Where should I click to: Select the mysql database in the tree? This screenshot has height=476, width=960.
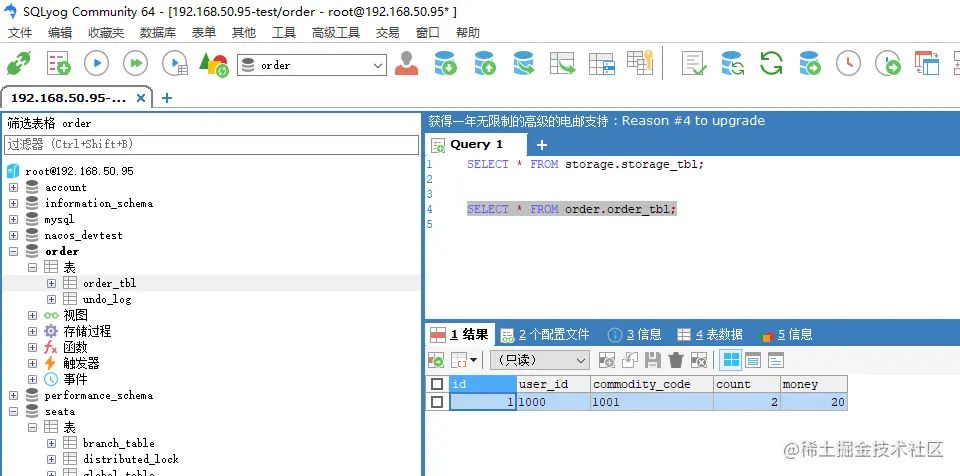[x=59, y=219]
